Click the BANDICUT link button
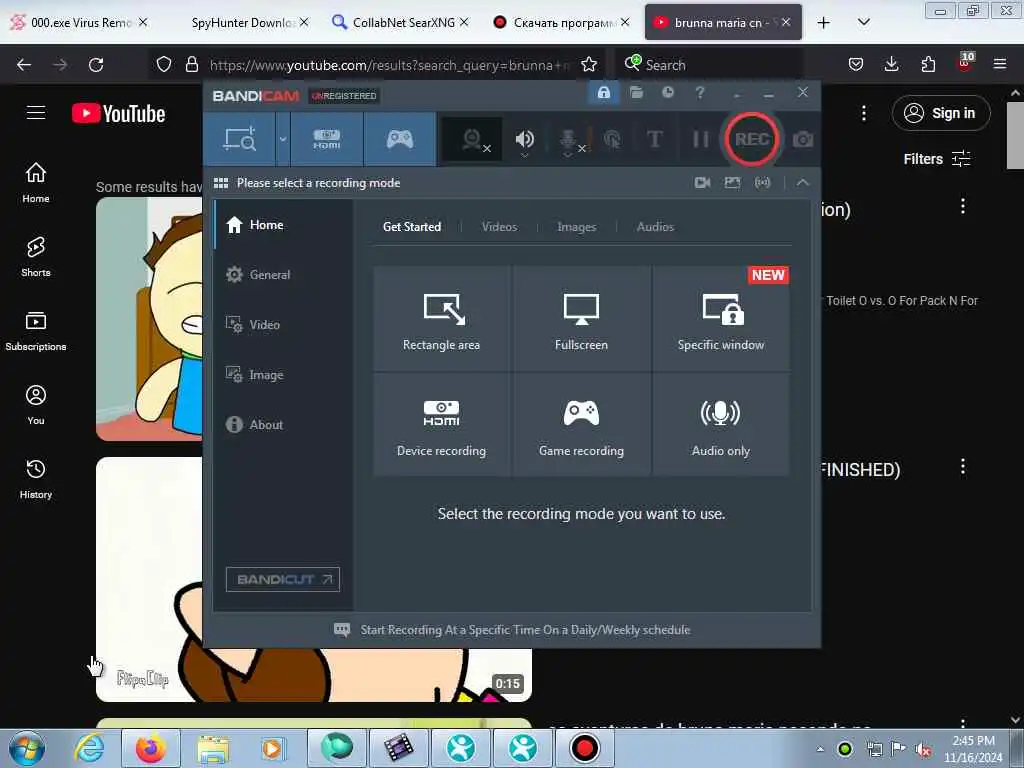The width and height of the screenshot is (1024, 768). (x=283, y=579)
